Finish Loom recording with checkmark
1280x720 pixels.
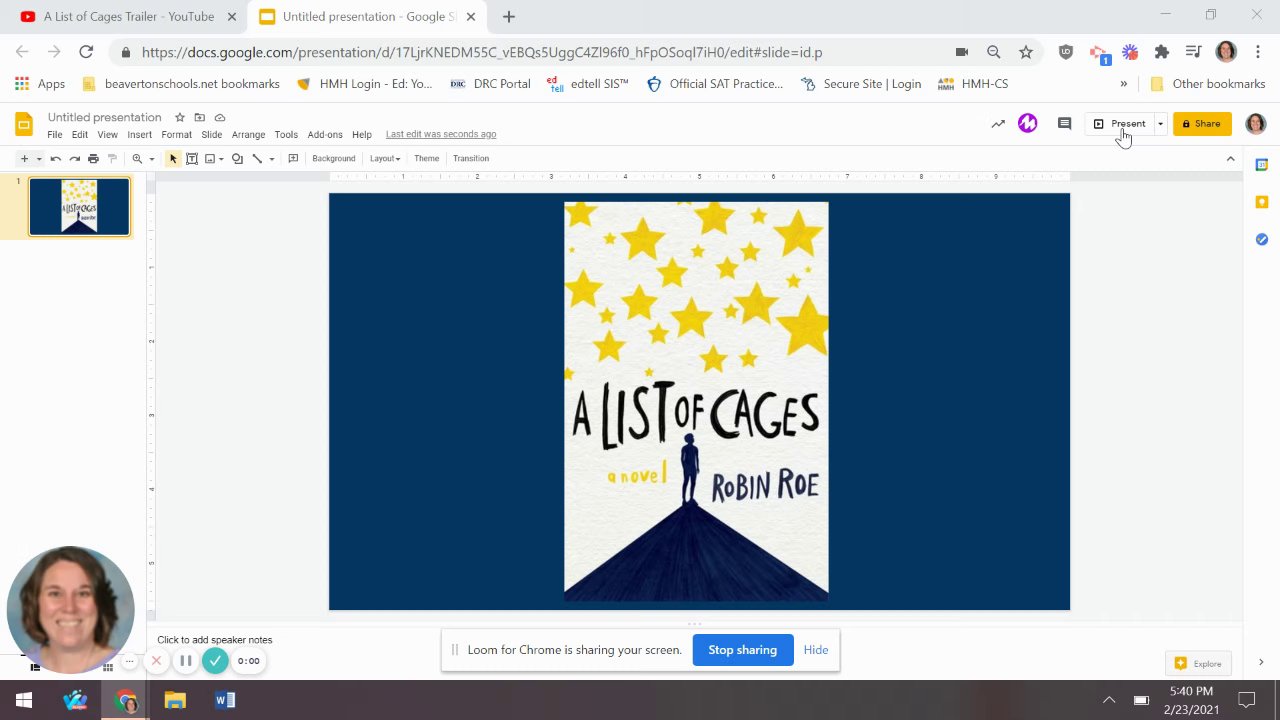click(215, 661)
